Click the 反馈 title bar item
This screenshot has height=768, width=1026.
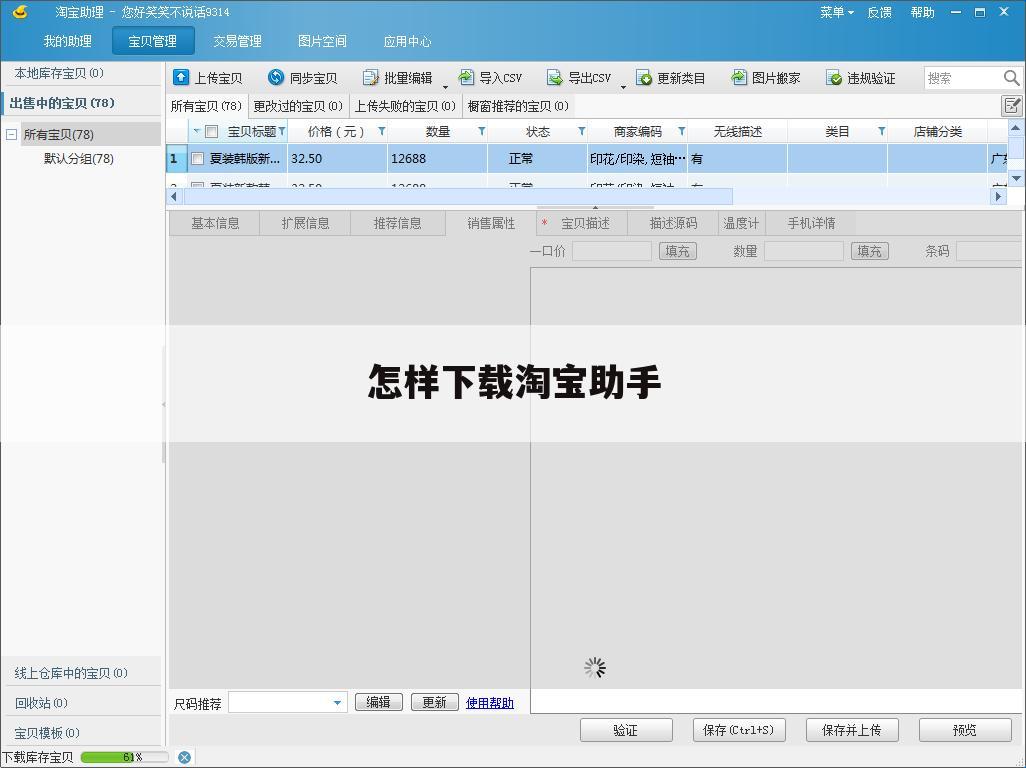[x=879, y=12]
